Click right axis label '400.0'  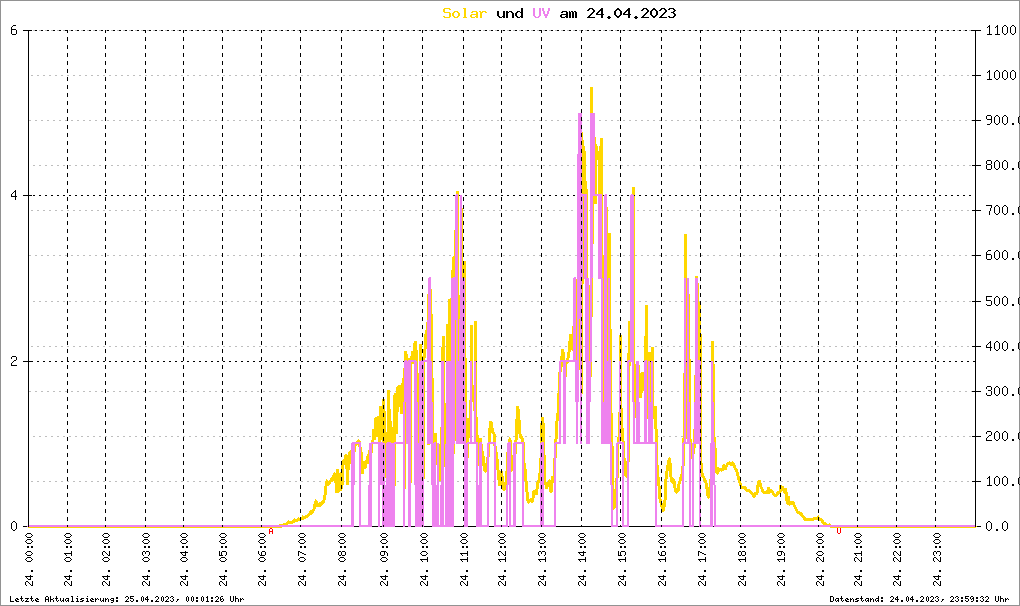point(1002,346)
